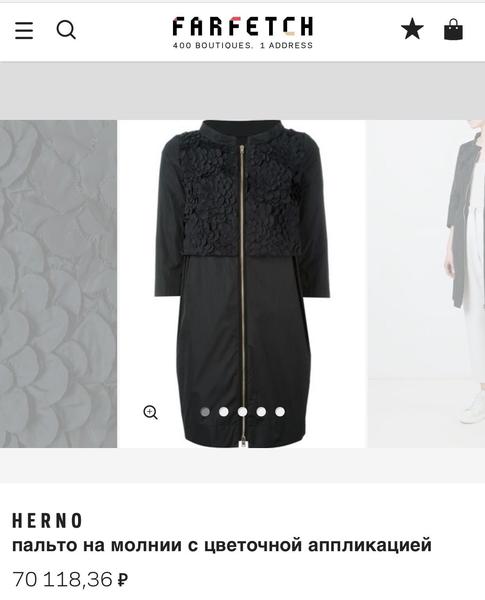
Task: Select the fourth image carousel dot
Action: pos(261,412)
